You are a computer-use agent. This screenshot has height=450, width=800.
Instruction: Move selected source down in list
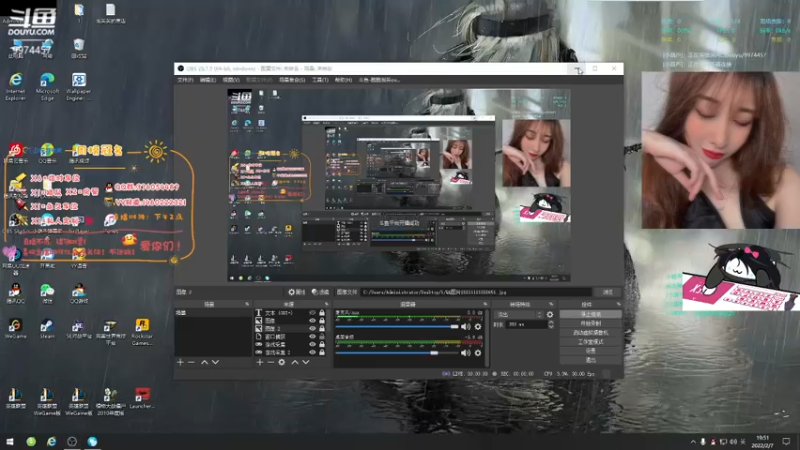[306, 362]
